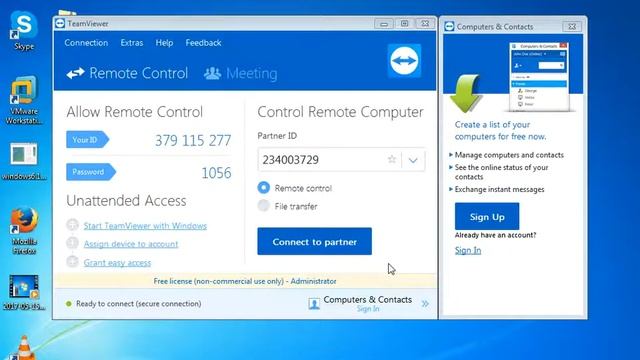The image size is (640, 360).
Task: Click TeamViewer title bar app icon
Action: 60,24
